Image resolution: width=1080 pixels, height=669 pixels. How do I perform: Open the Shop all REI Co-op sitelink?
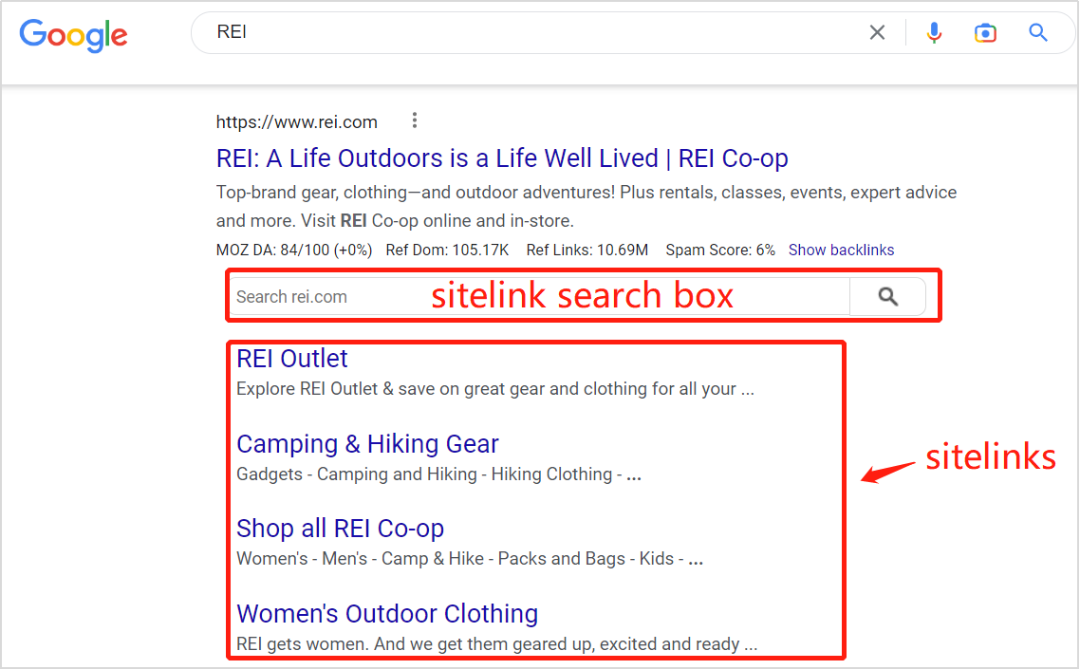click(x=340, y=528)
